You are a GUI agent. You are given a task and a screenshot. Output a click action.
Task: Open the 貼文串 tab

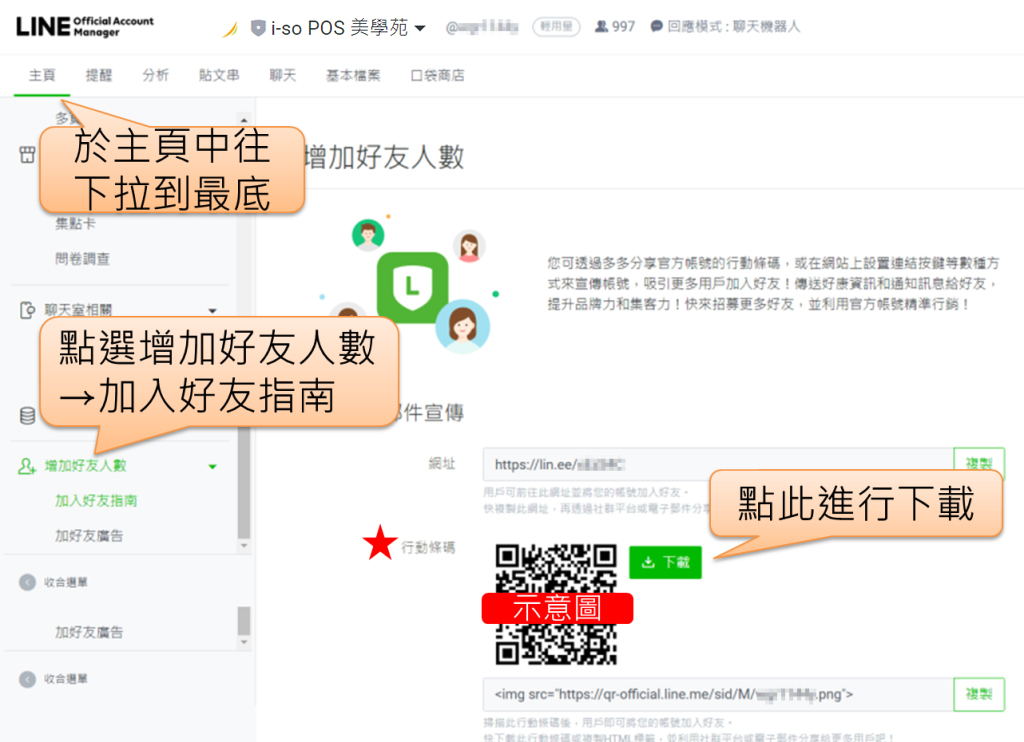219,75
